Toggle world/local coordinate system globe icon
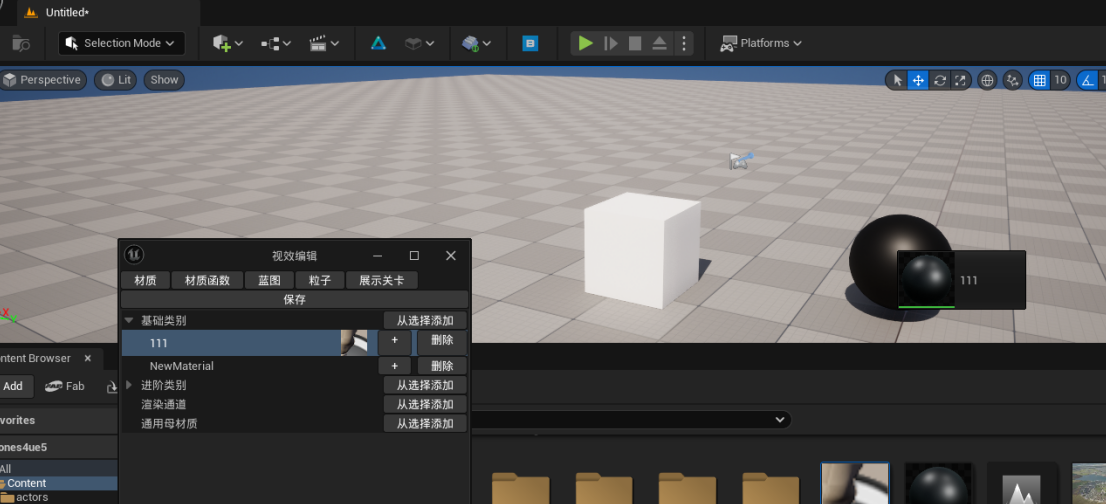This screenshot has width=1106, height=504. pyautogui.click(x=988, y=80)
